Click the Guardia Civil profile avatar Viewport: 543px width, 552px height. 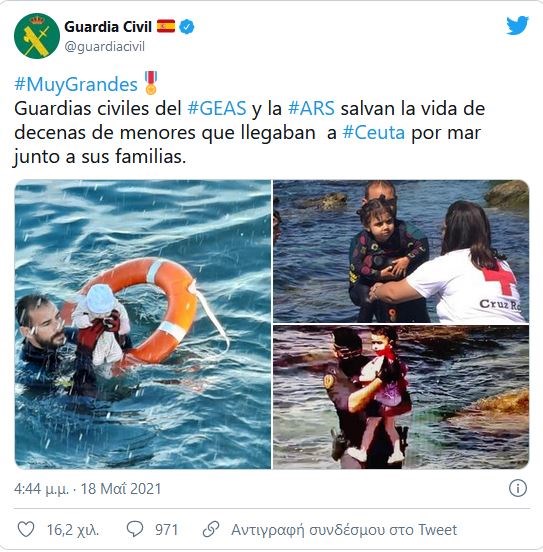click(37, 36)
